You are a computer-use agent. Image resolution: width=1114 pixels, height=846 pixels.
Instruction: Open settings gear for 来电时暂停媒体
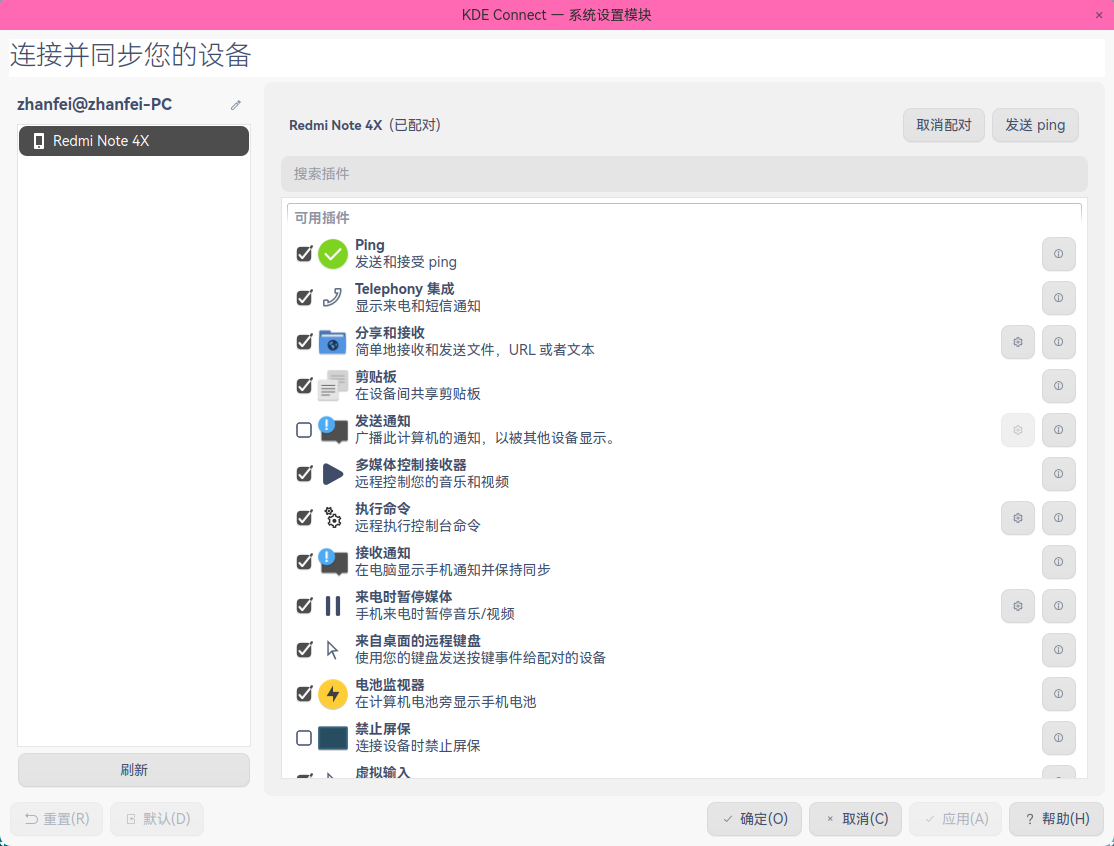click(x=1017, y=605)
